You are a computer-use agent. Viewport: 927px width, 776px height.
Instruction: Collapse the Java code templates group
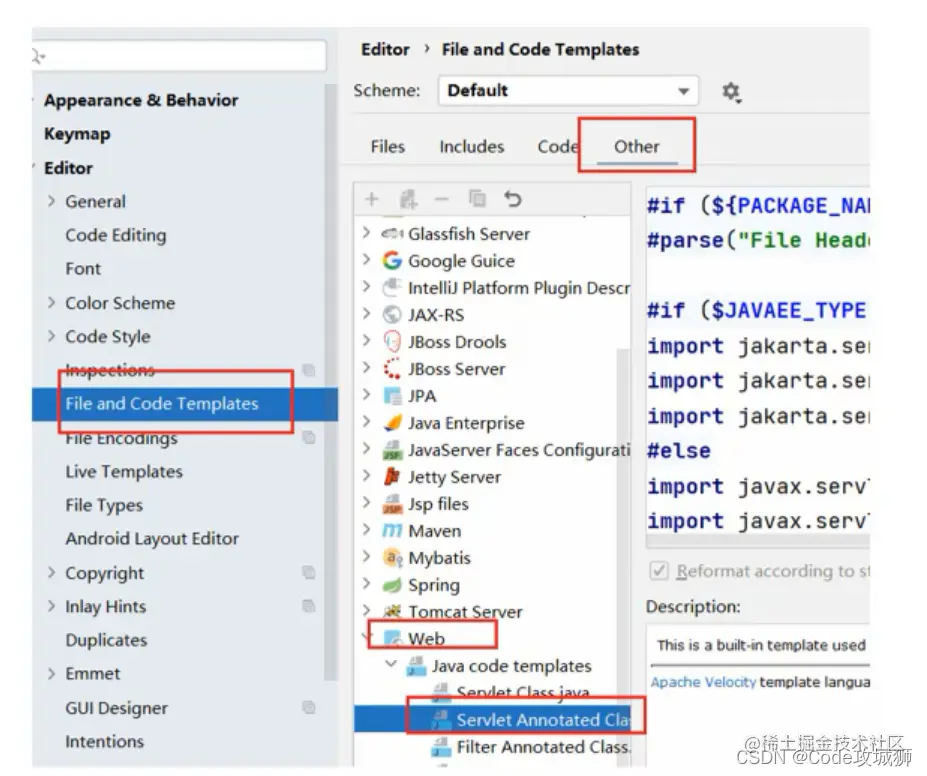391,664
